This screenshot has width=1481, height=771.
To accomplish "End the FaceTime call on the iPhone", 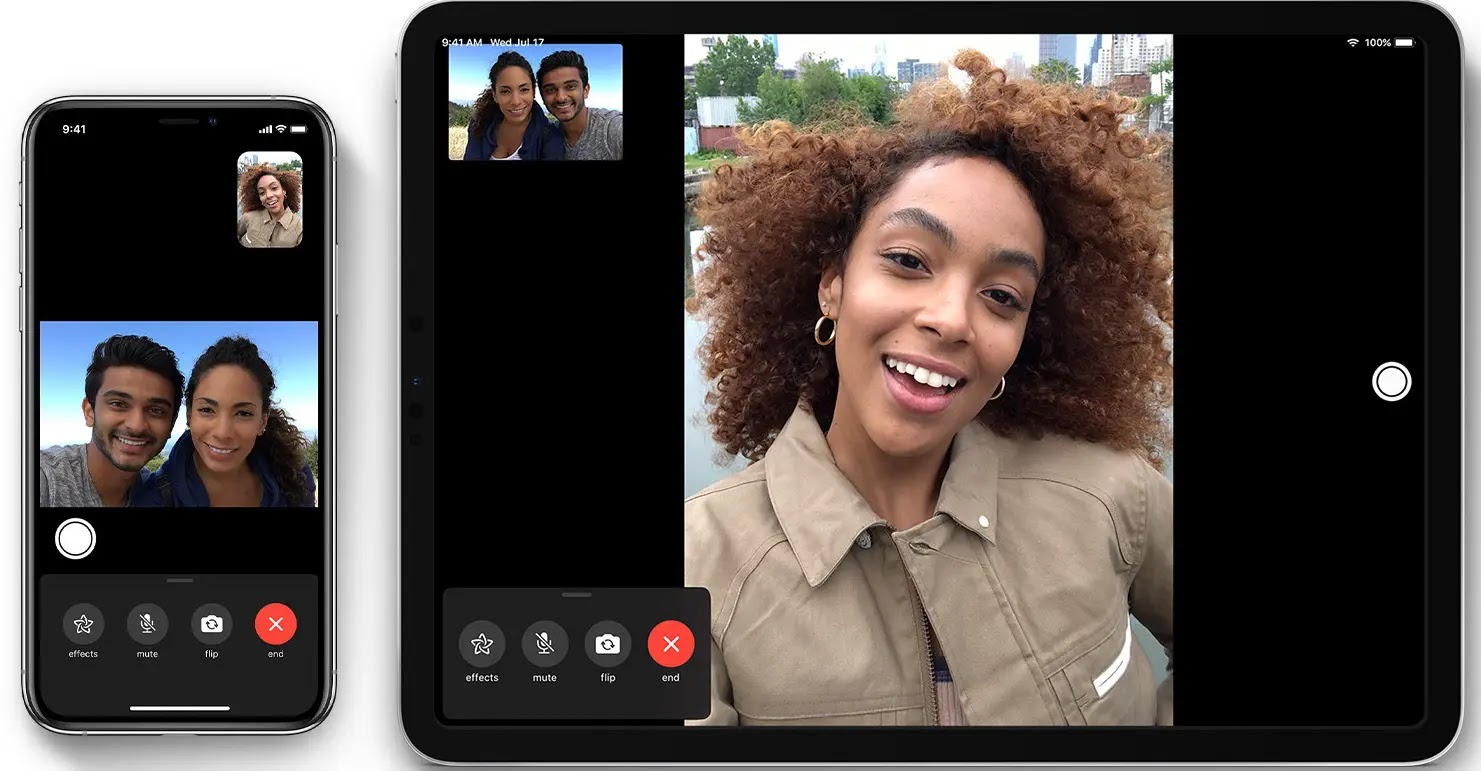I will [x=275, y=624].
